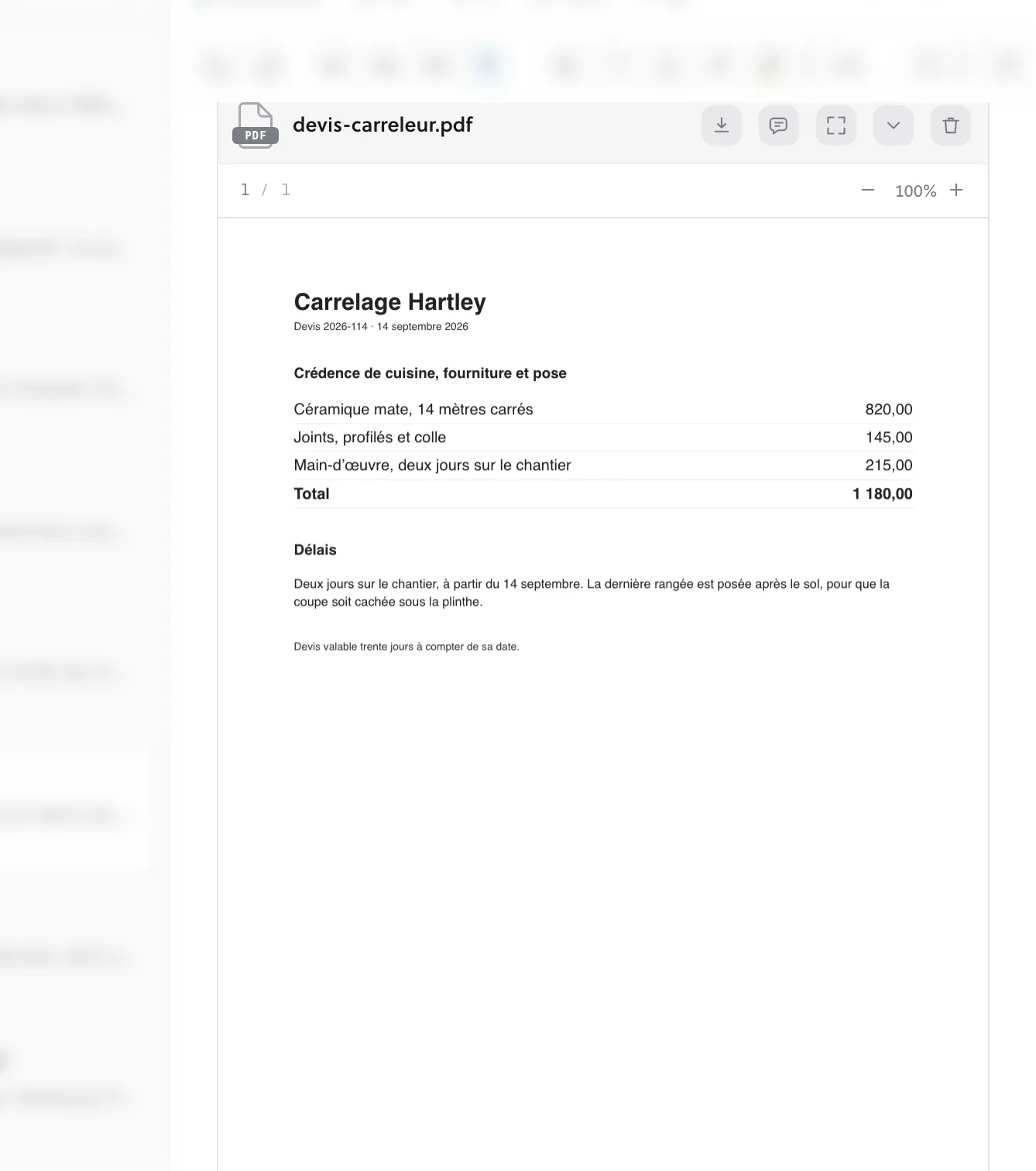
Task: Collapse the PDF preview with the chevron
Action: click(894, 125)
